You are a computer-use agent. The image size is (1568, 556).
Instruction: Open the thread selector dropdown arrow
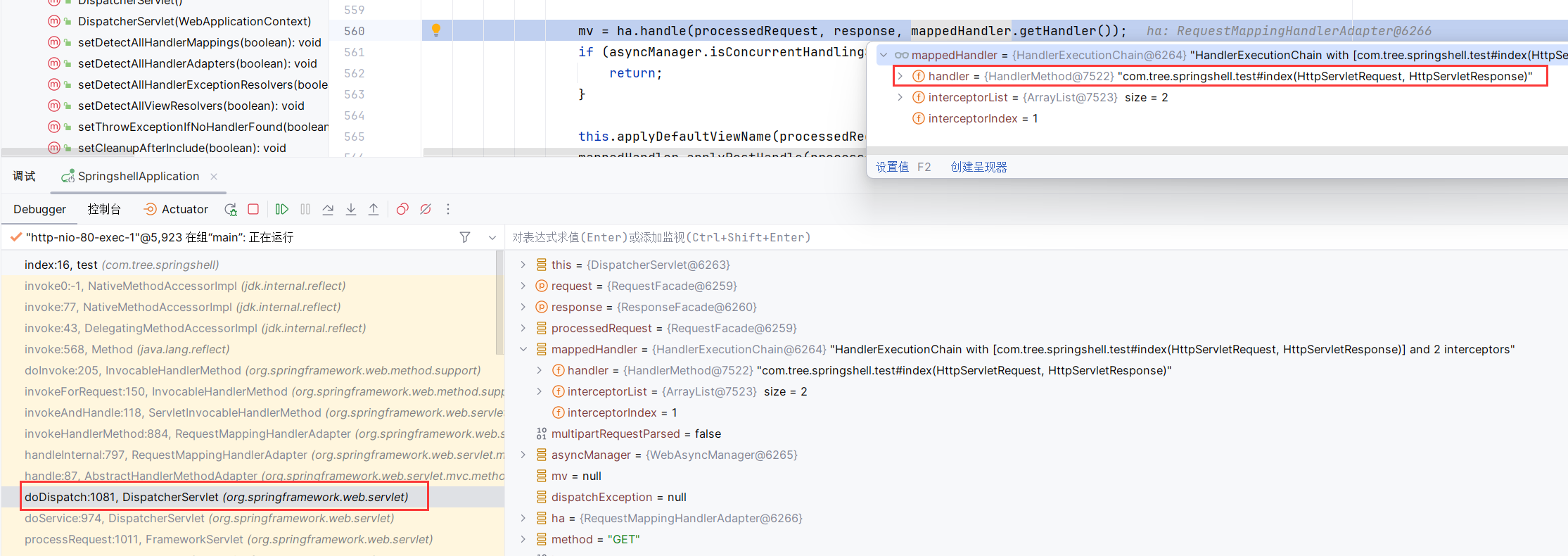tap(492, 238)
